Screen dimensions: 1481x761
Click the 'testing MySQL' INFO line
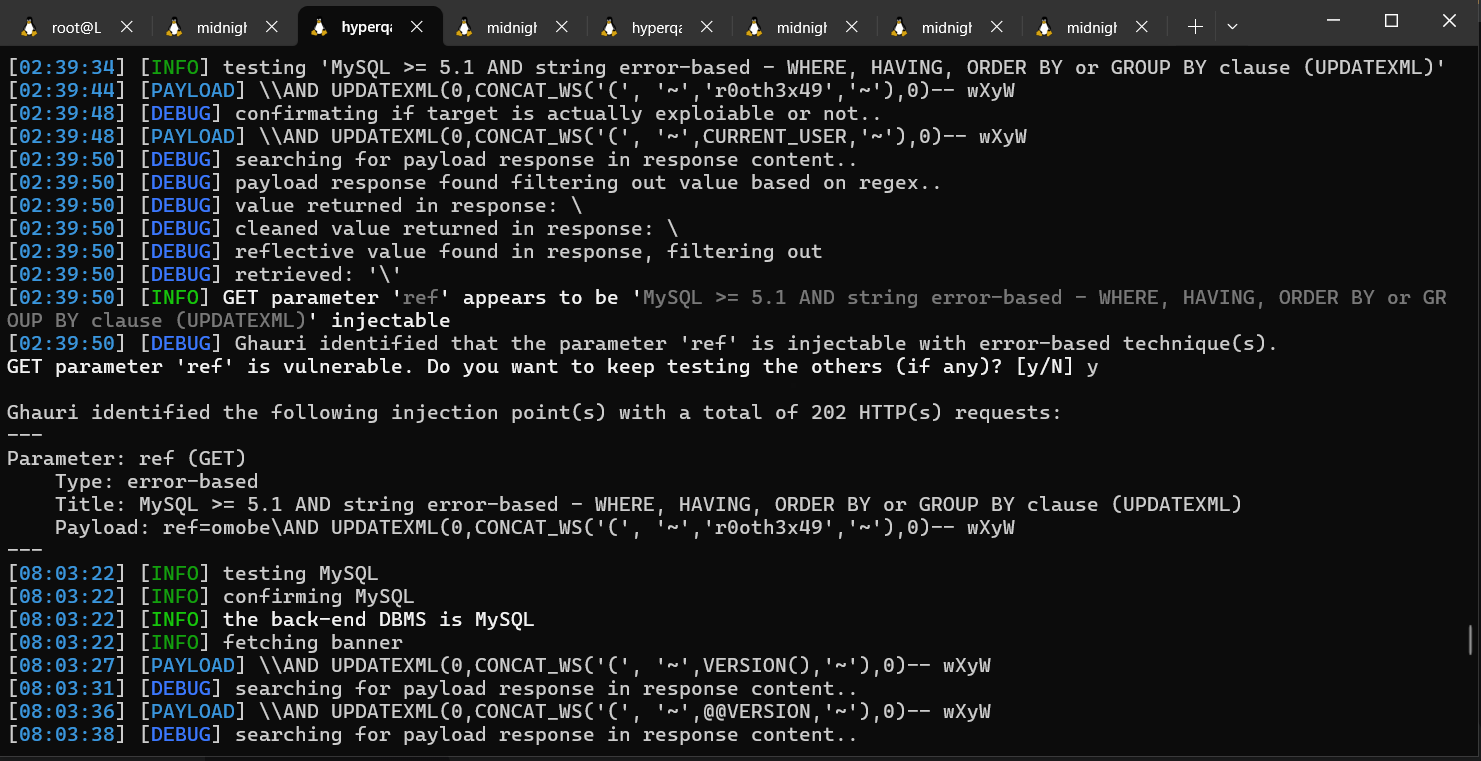[193, 574]
